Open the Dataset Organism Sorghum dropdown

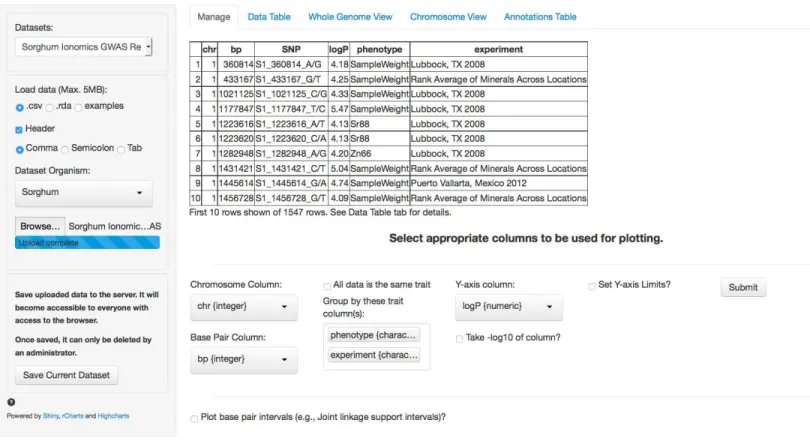click(x=84, y=193)
